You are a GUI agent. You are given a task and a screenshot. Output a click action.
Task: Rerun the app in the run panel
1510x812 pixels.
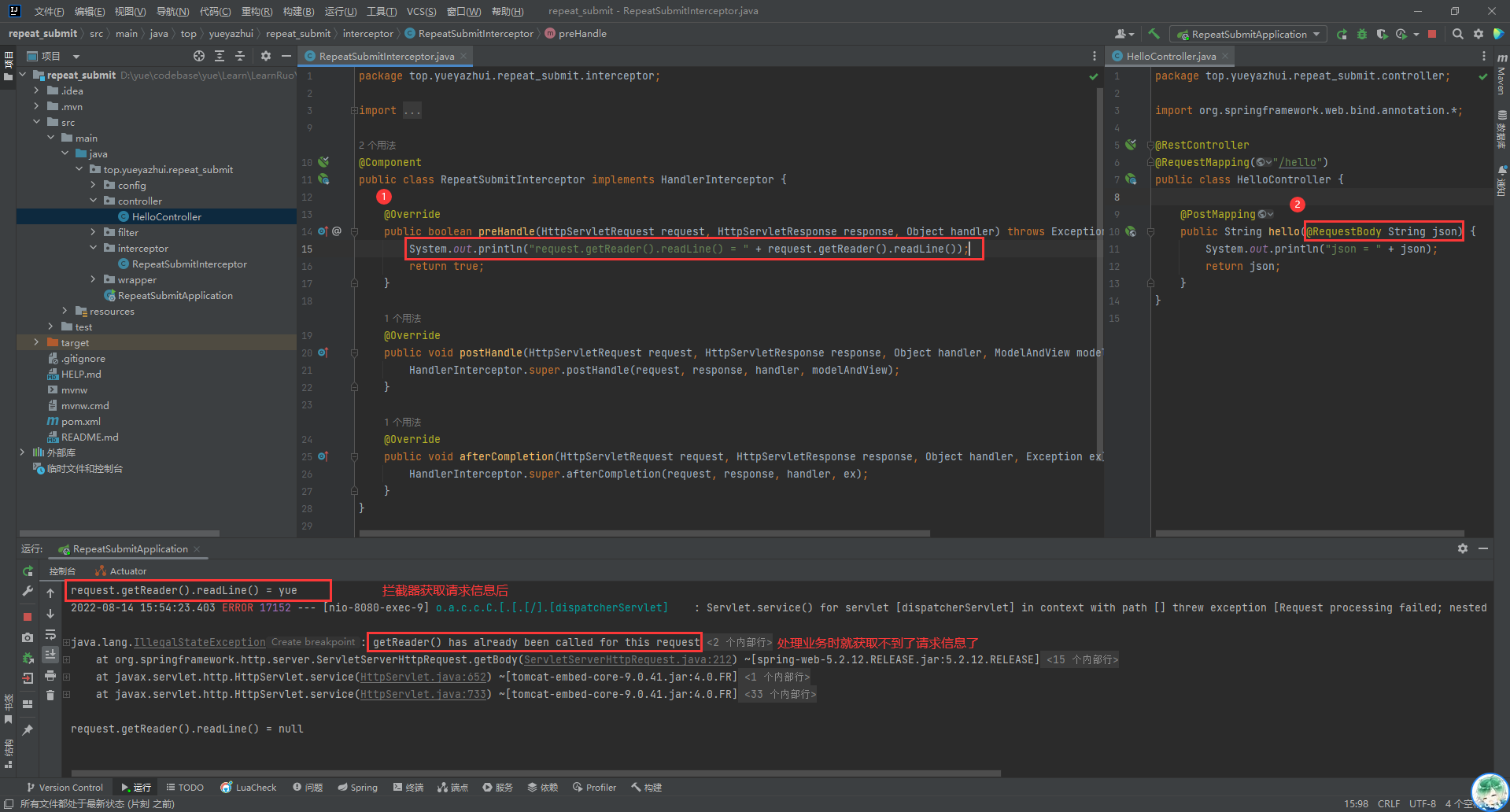tap(28, 571)
